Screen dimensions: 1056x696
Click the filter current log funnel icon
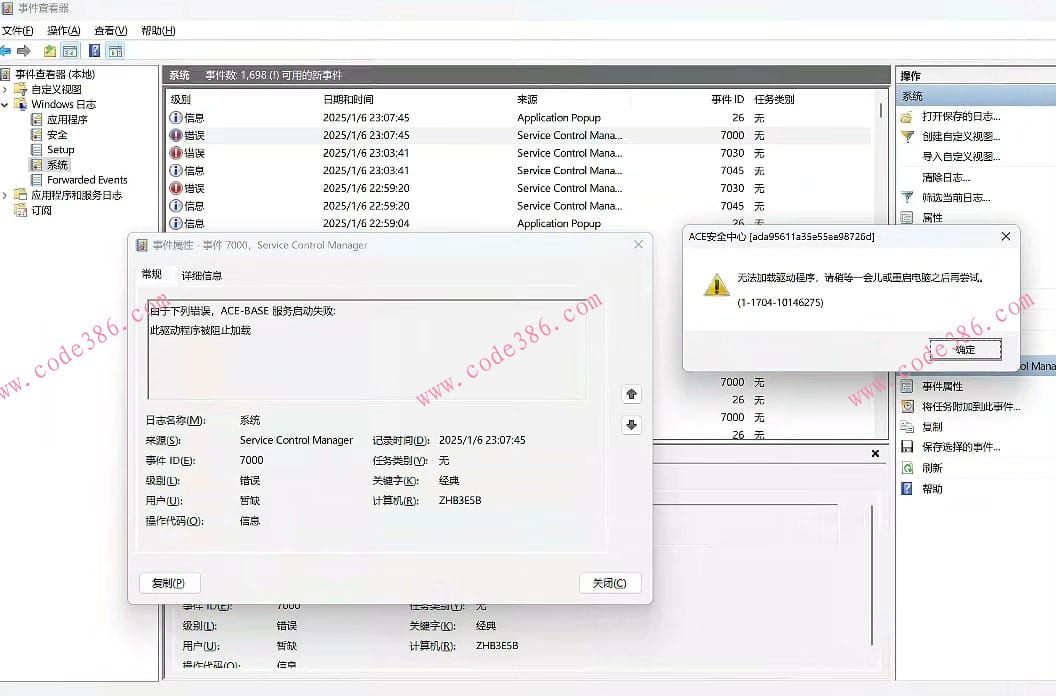[907, 197]
